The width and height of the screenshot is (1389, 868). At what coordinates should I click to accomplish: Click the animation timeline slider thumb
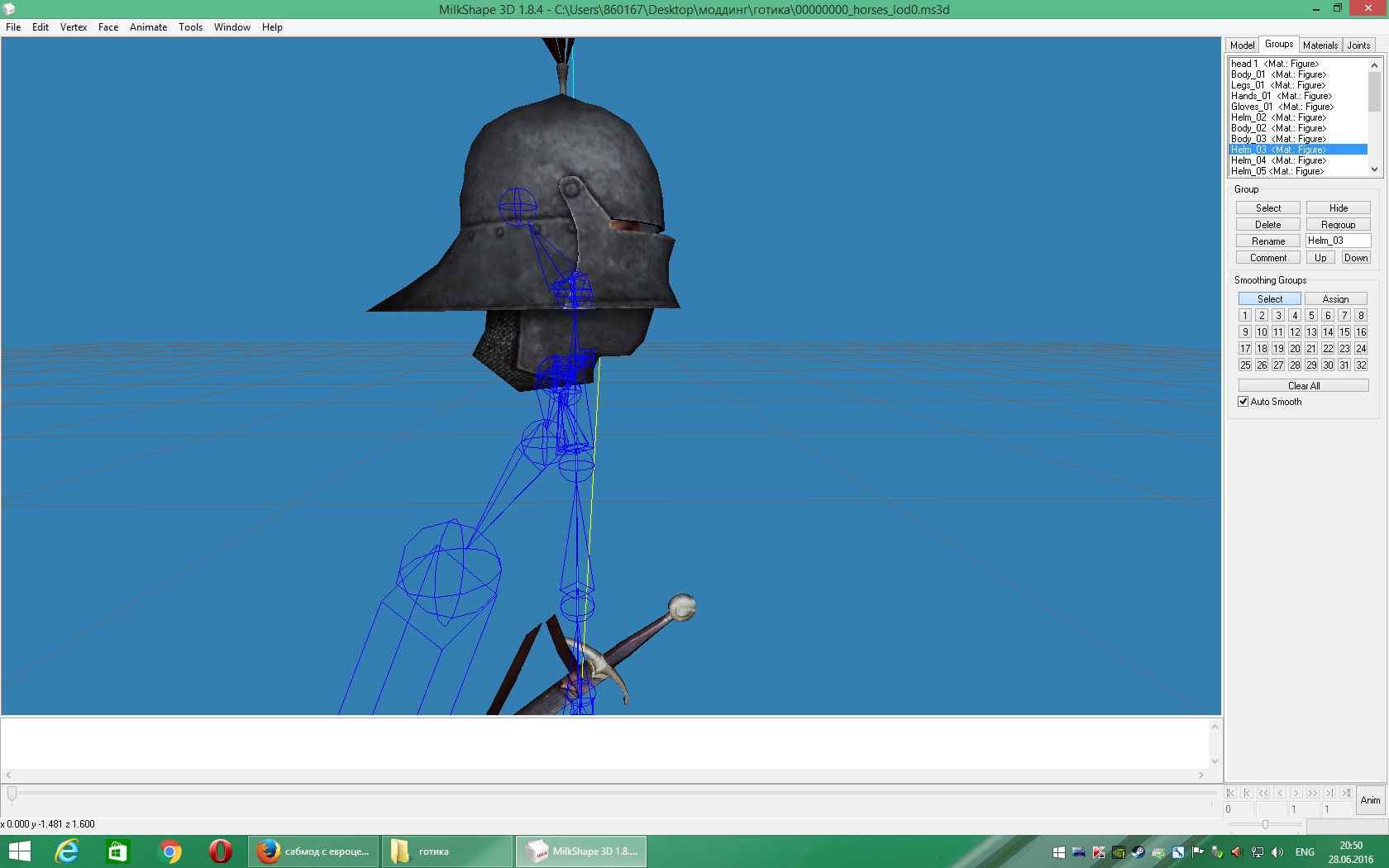pos(12,794)
